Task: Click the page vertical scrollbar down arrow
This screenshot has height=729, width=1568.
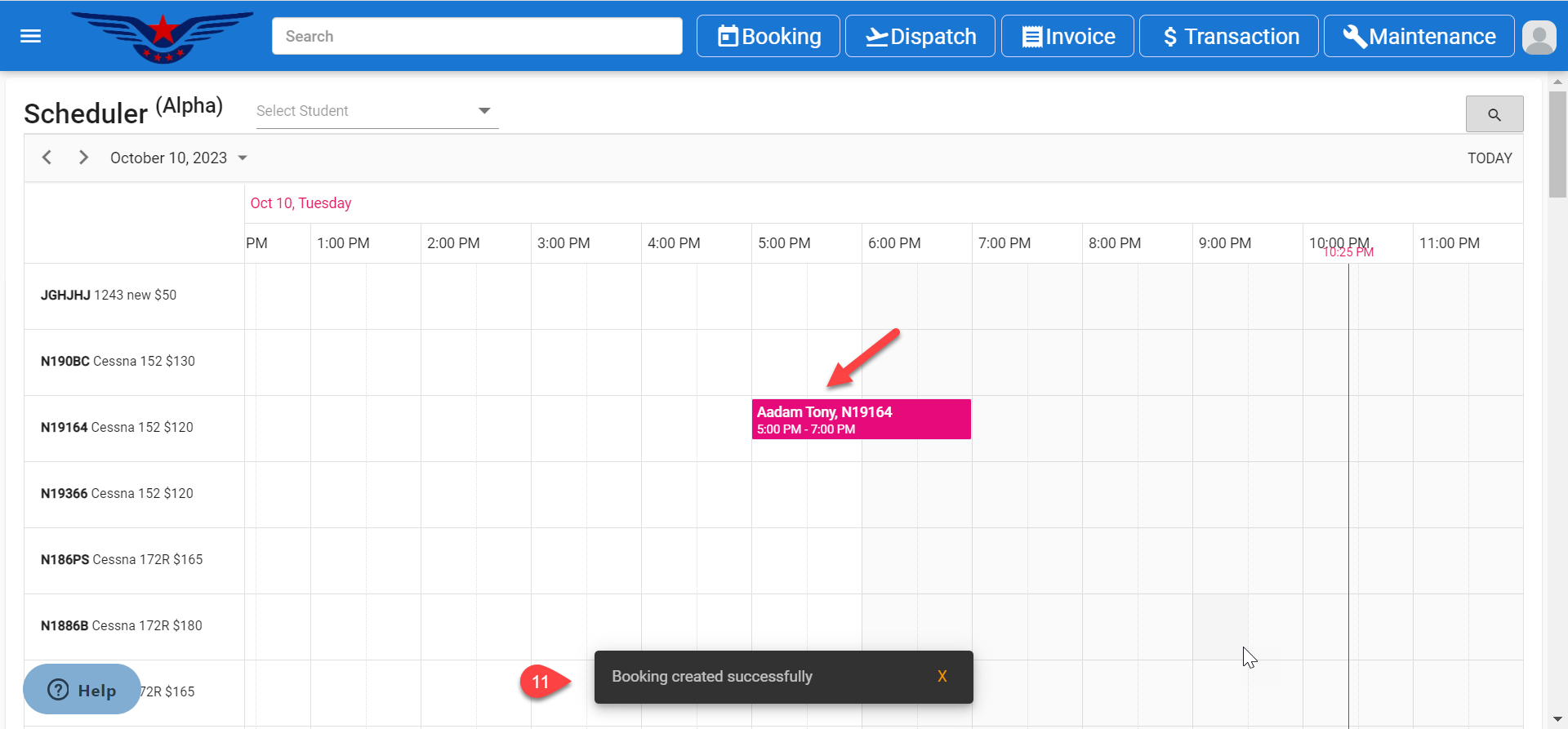Action: point(1557,719)
